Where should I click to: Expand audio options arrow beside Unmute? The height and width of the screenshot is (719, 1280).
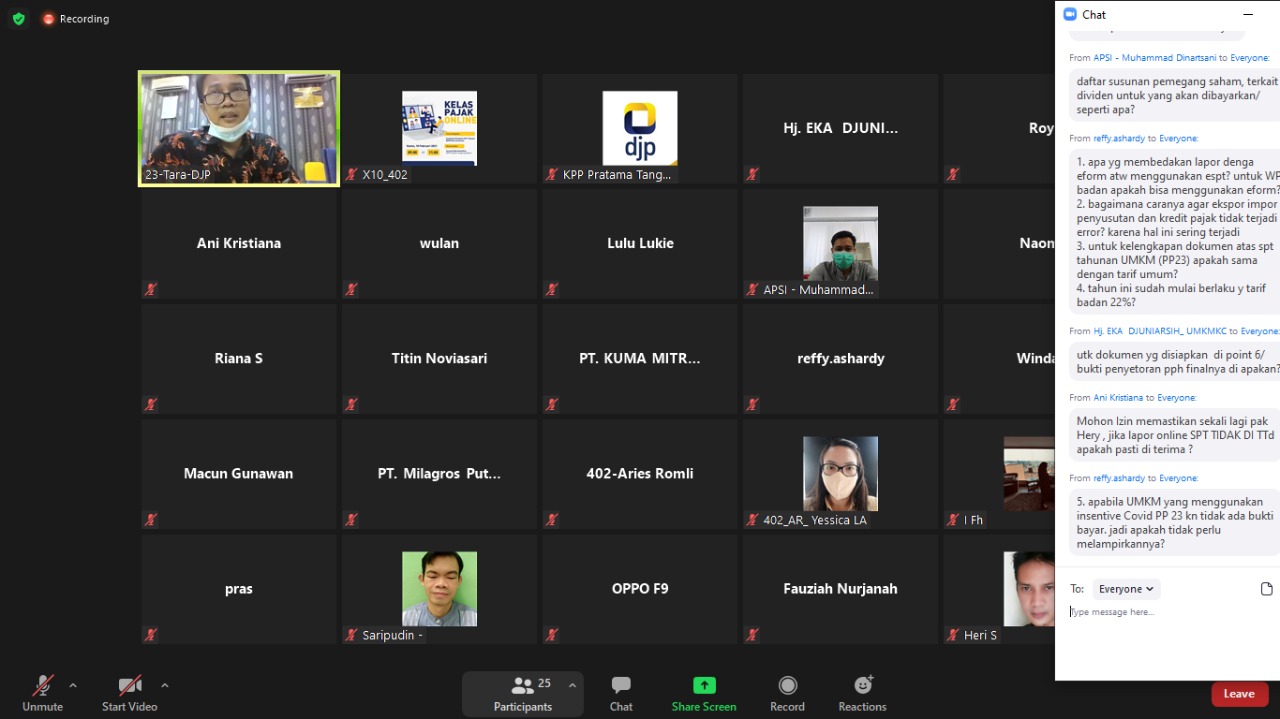[x=73, y=685]
